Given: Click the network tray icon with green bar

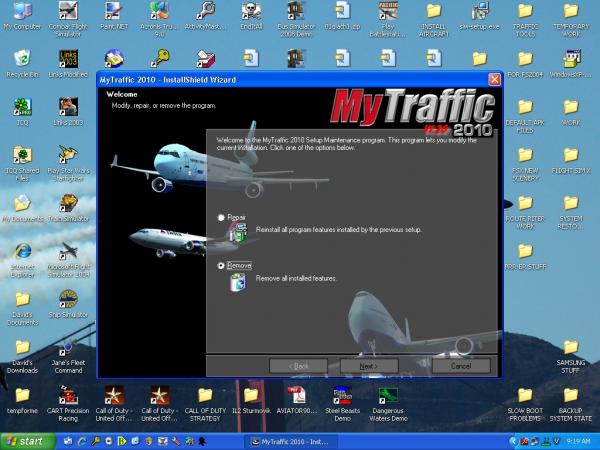Looking at the screenshot, I should [546, 442].
